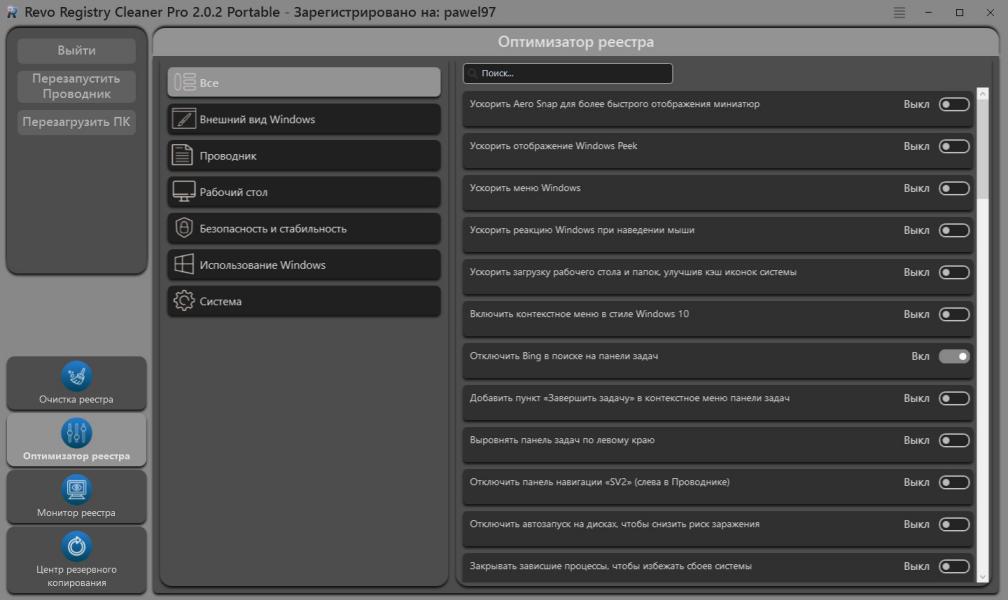Disable the Отключить Bing toggle switch

(954, 356)
